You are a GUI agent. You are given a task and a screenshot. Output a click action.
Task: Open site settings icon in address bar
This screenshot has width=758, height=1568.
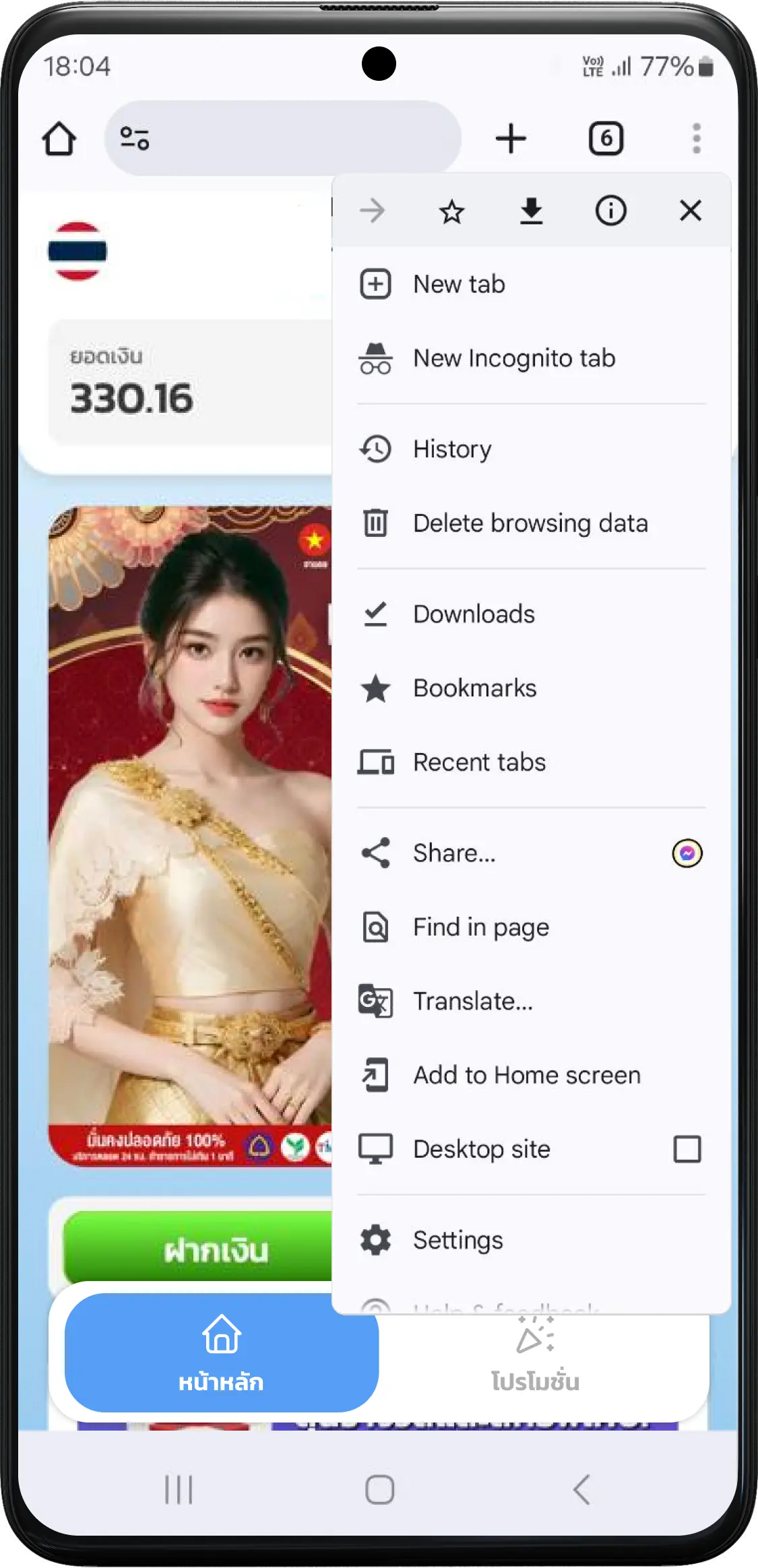134,139
